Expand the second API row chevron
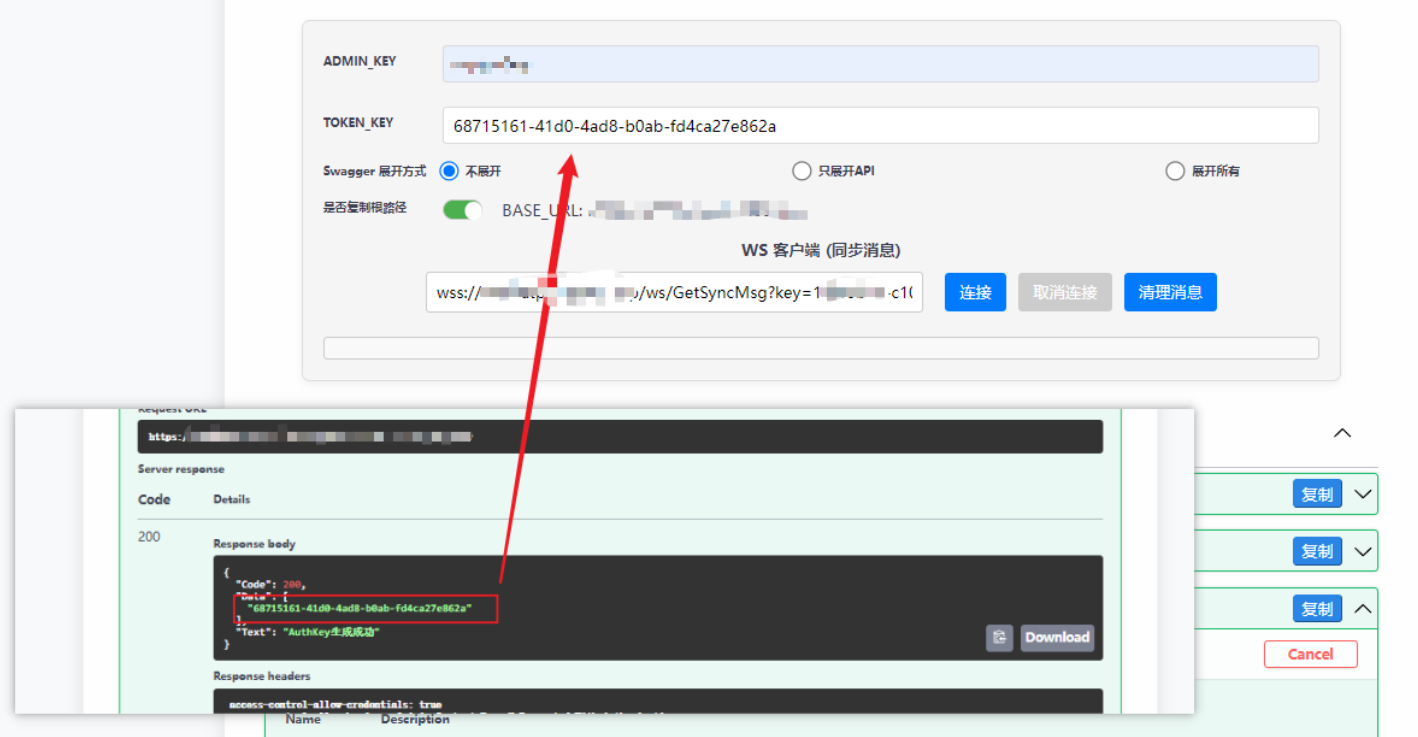 pos(1362,551)
